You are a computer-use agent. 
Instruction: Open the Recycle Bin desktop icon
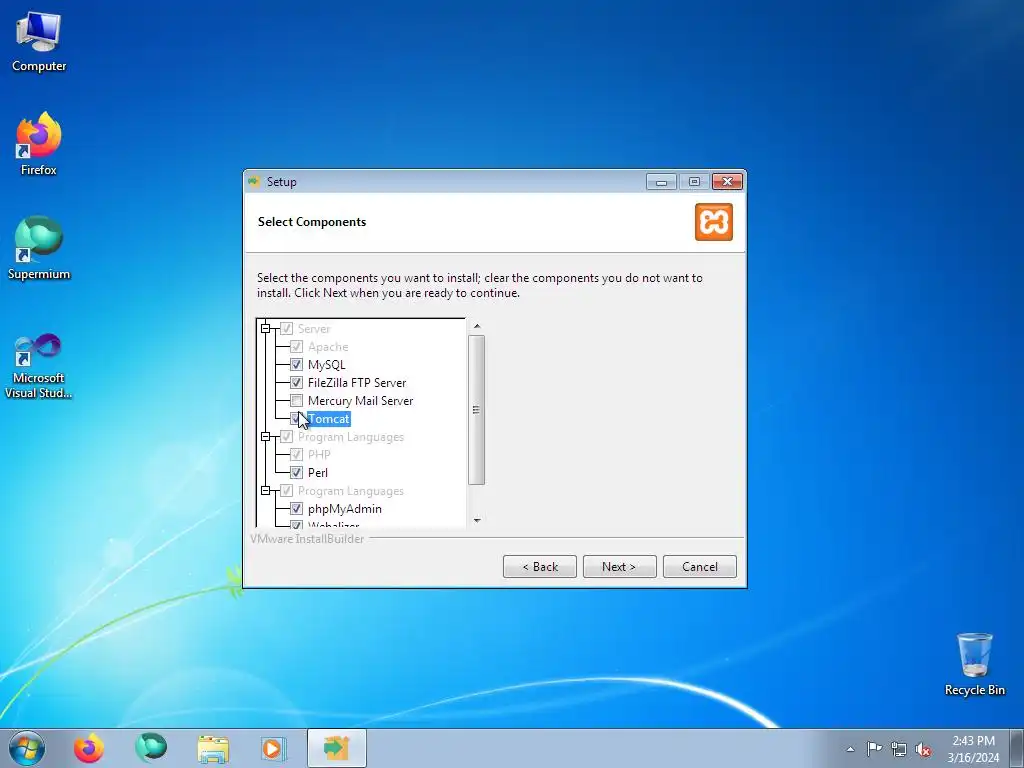click(x=974, y=664)
